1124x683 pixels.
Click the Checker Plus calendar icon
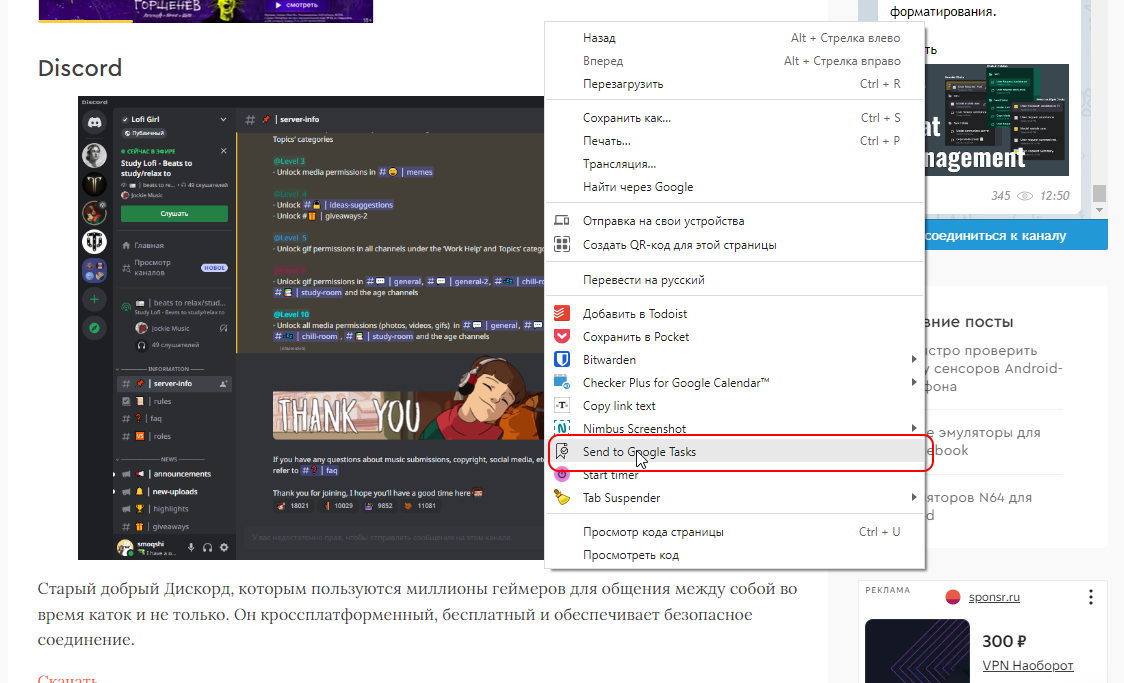562,382
